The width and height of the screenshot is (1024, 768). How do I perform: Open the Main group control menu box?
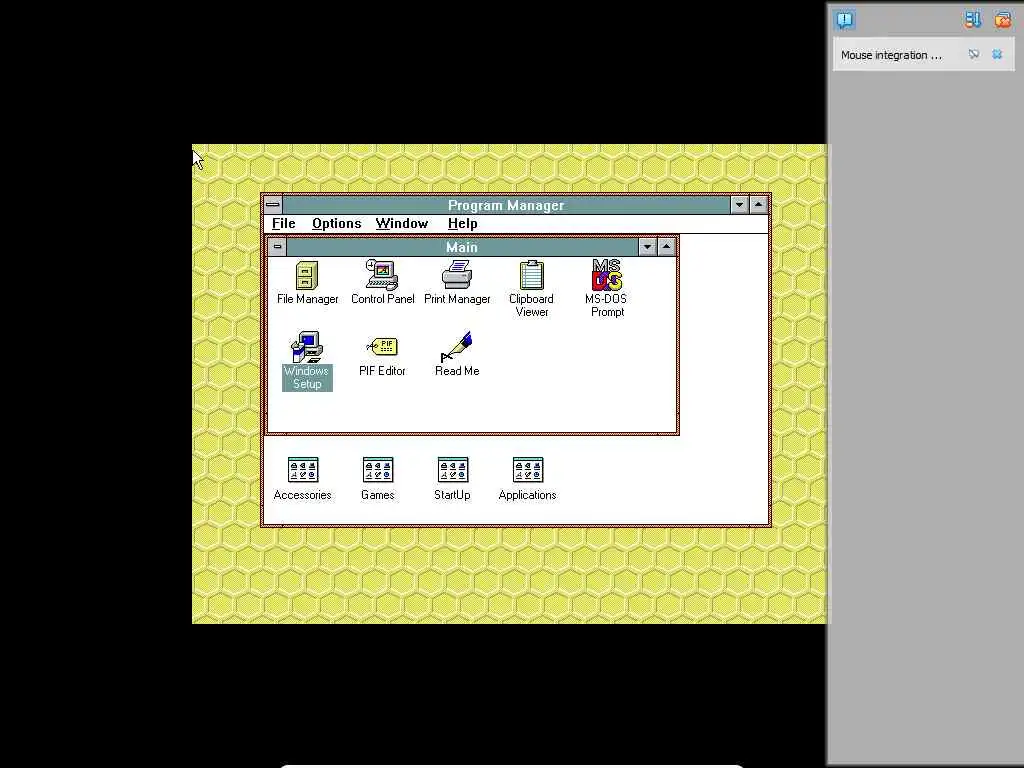tap(278, 247)
